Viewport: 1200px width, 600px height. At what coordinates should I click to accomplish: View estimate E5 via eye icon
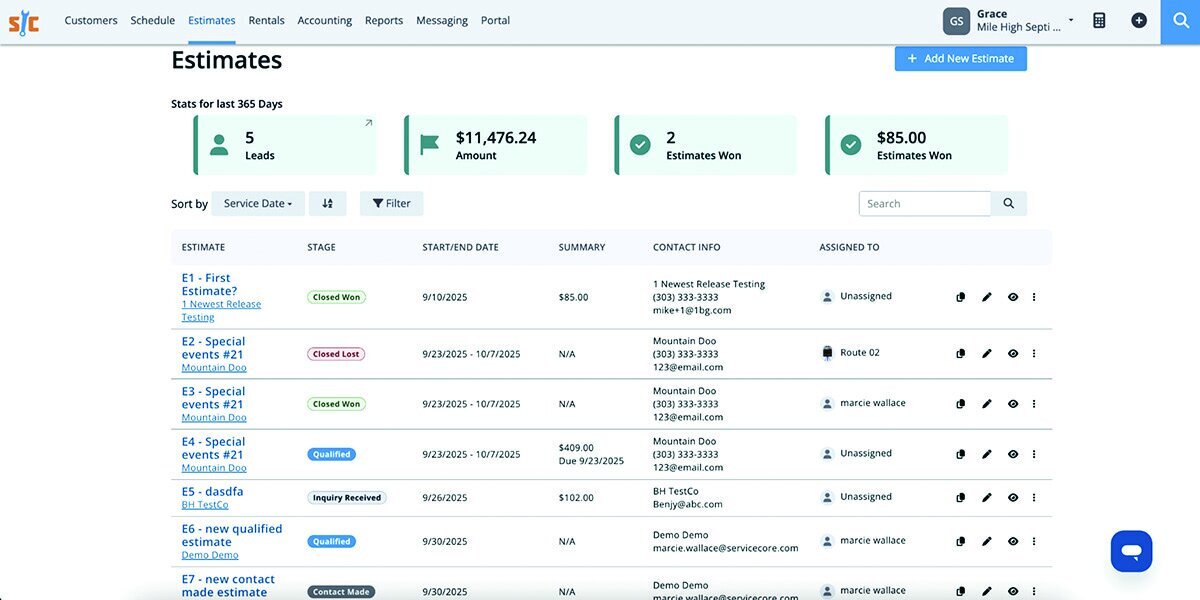tap(1013, 497)
